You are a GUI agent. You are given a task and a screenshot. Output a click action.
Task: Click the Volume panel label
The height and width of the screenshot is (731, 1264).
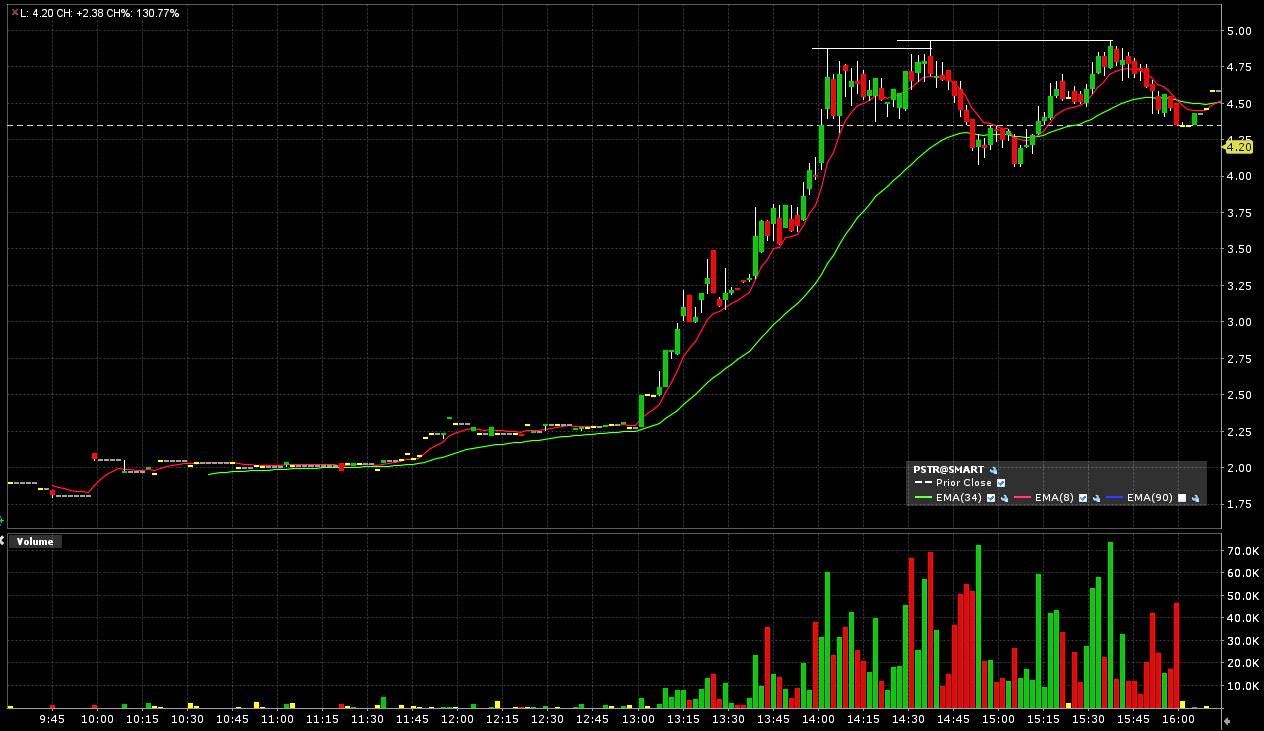coord(34,541)
